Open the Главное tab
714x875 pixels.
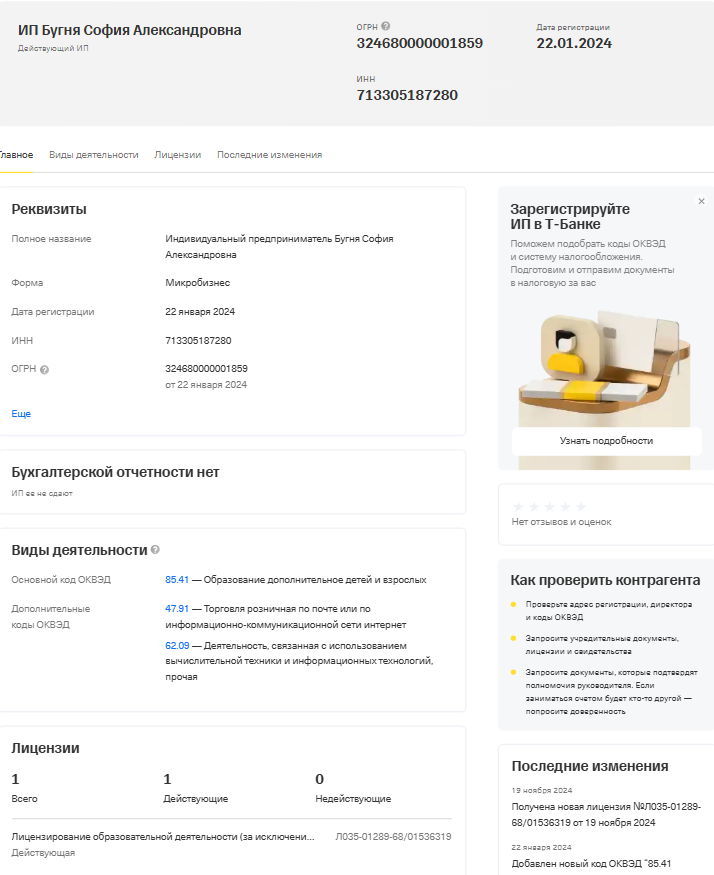pos(15,155)
